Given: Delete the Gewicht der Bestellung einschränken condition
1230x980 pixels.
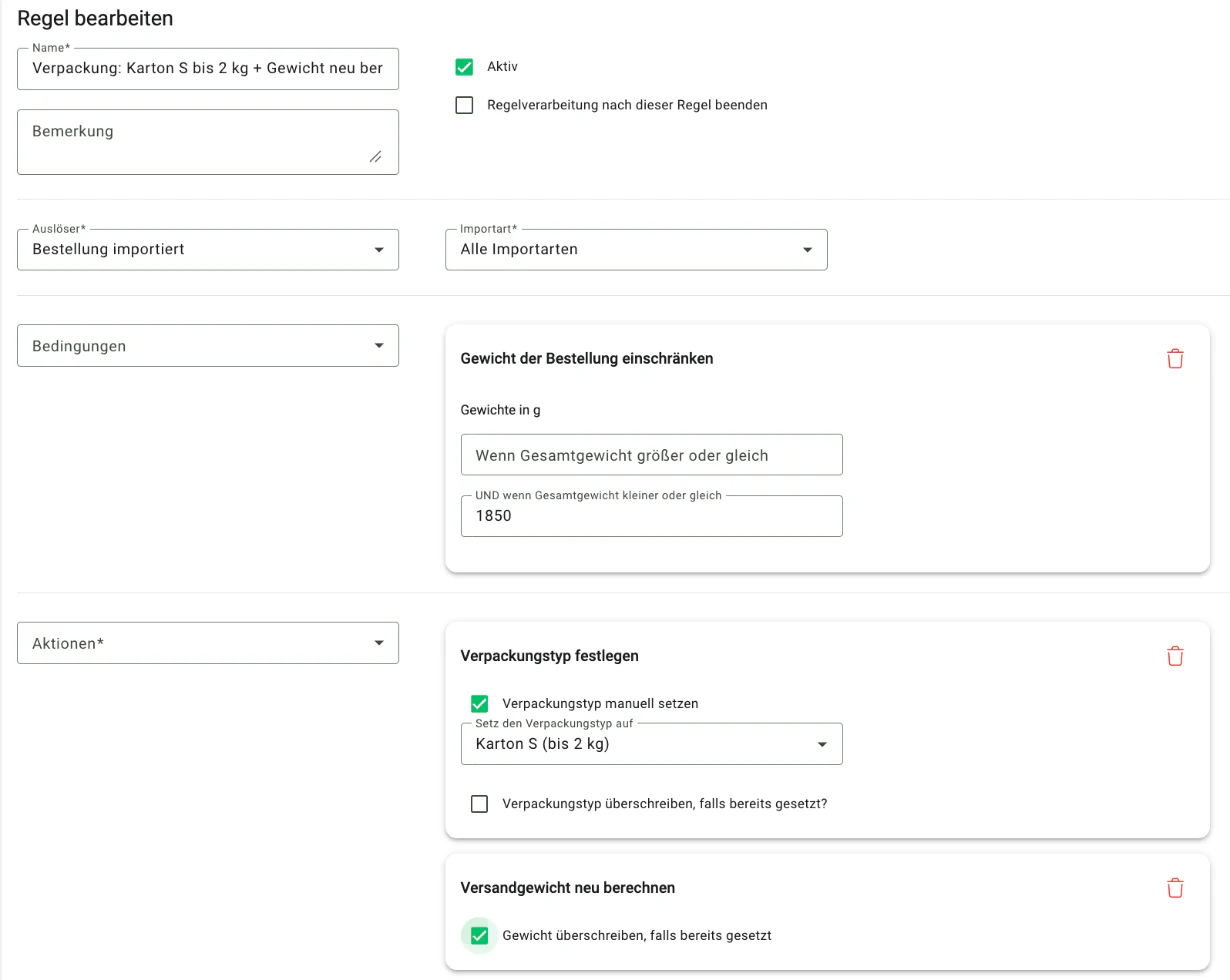Looking at the screenshot, I should 1175,359.
